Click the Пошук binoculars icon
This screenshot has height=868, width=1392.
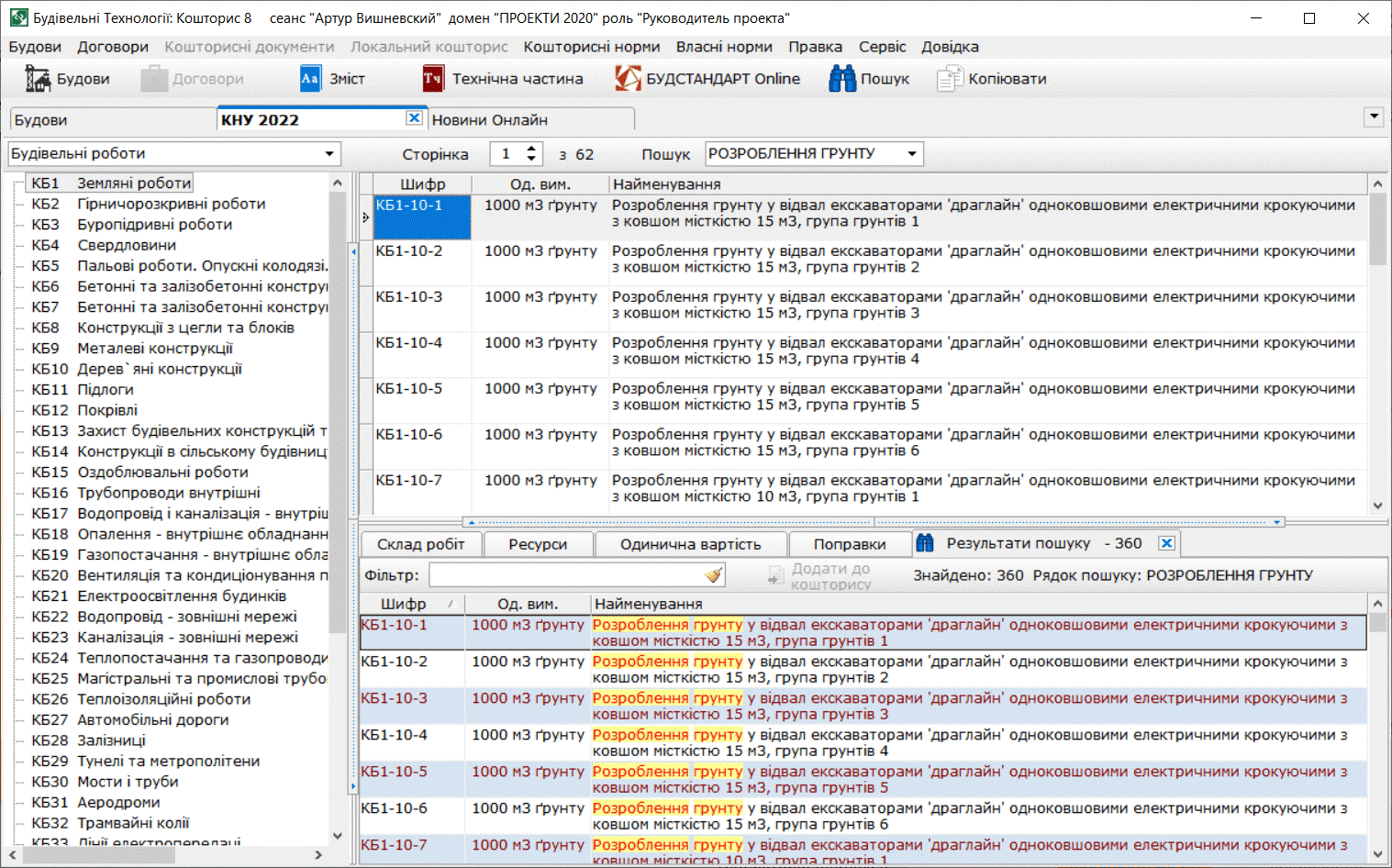pos(841,79)
